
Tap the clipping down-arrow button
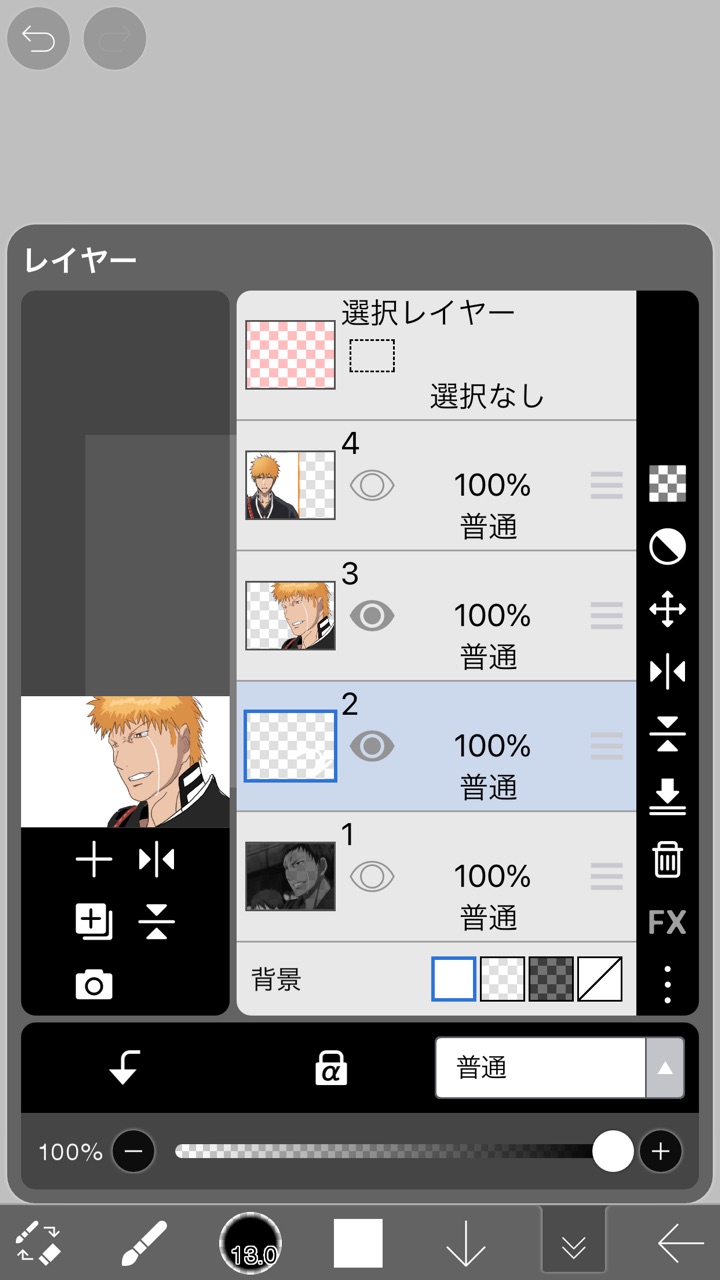click(124, 1069)
